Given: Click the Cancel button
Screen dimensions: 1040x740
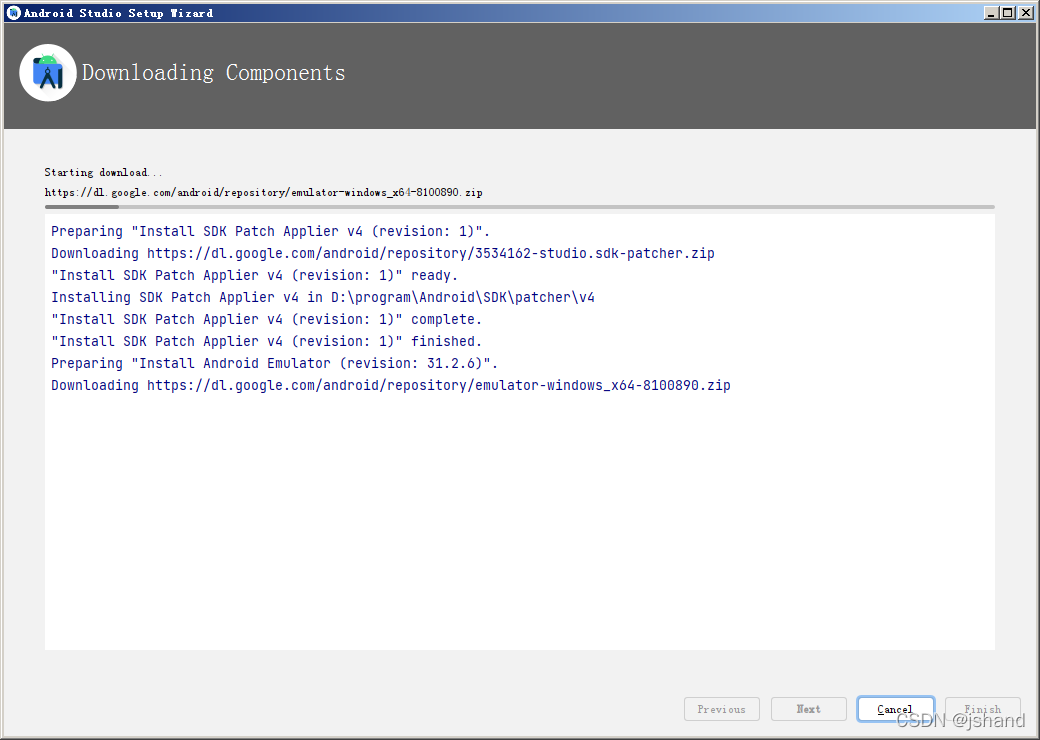Looking at the screenshot, I should [x=895, y=709].
